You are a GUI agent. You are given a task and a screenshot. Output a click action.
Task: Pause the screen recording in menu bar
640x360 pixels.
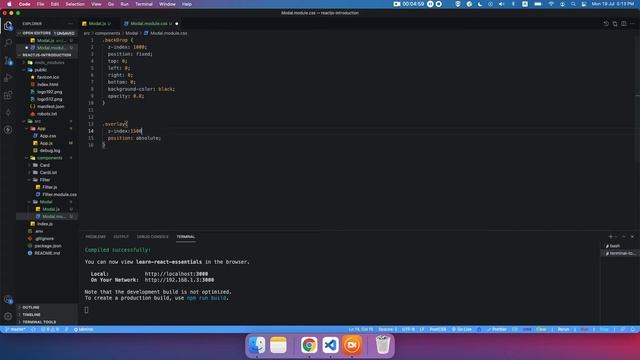tap(430, 4)
